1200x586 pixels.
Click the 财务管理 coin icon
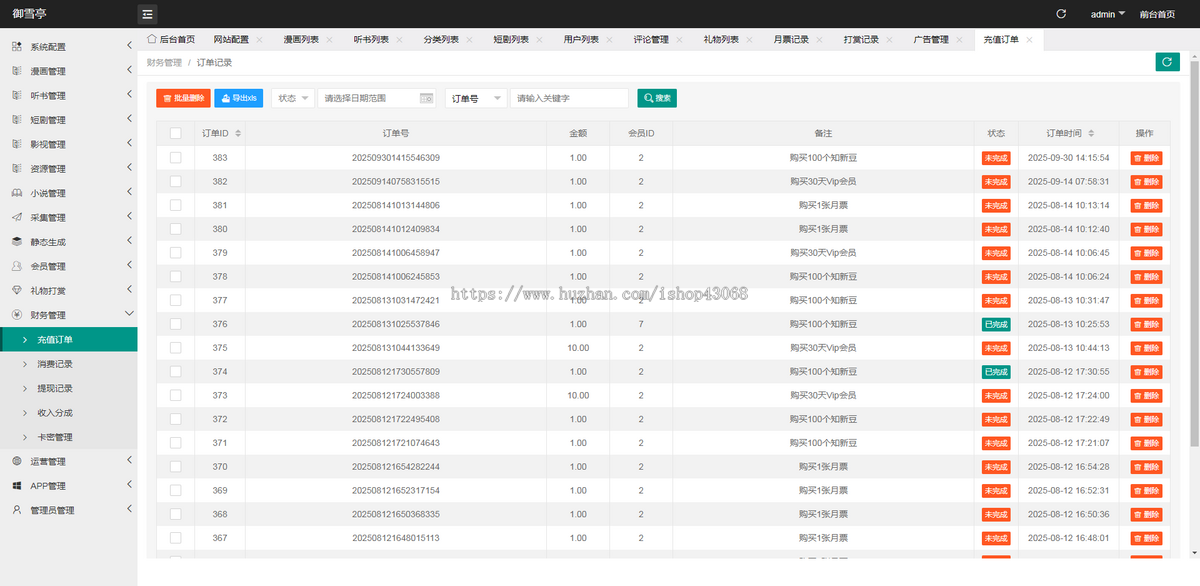point(17,315)
